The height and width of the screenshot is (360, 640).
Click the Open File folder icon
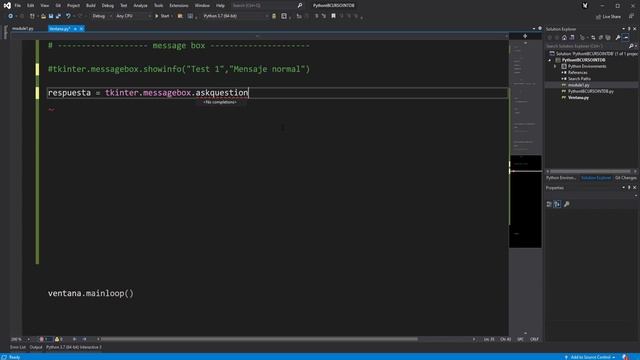pyautogui.click(x=43, y=16)
